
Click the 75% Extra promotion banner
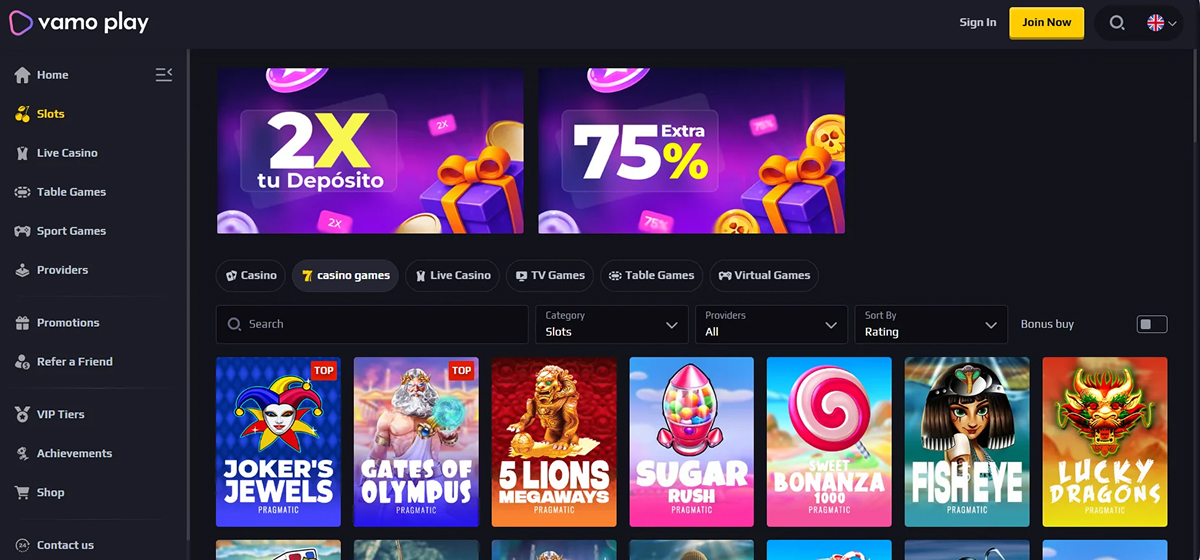coord(691,150)
